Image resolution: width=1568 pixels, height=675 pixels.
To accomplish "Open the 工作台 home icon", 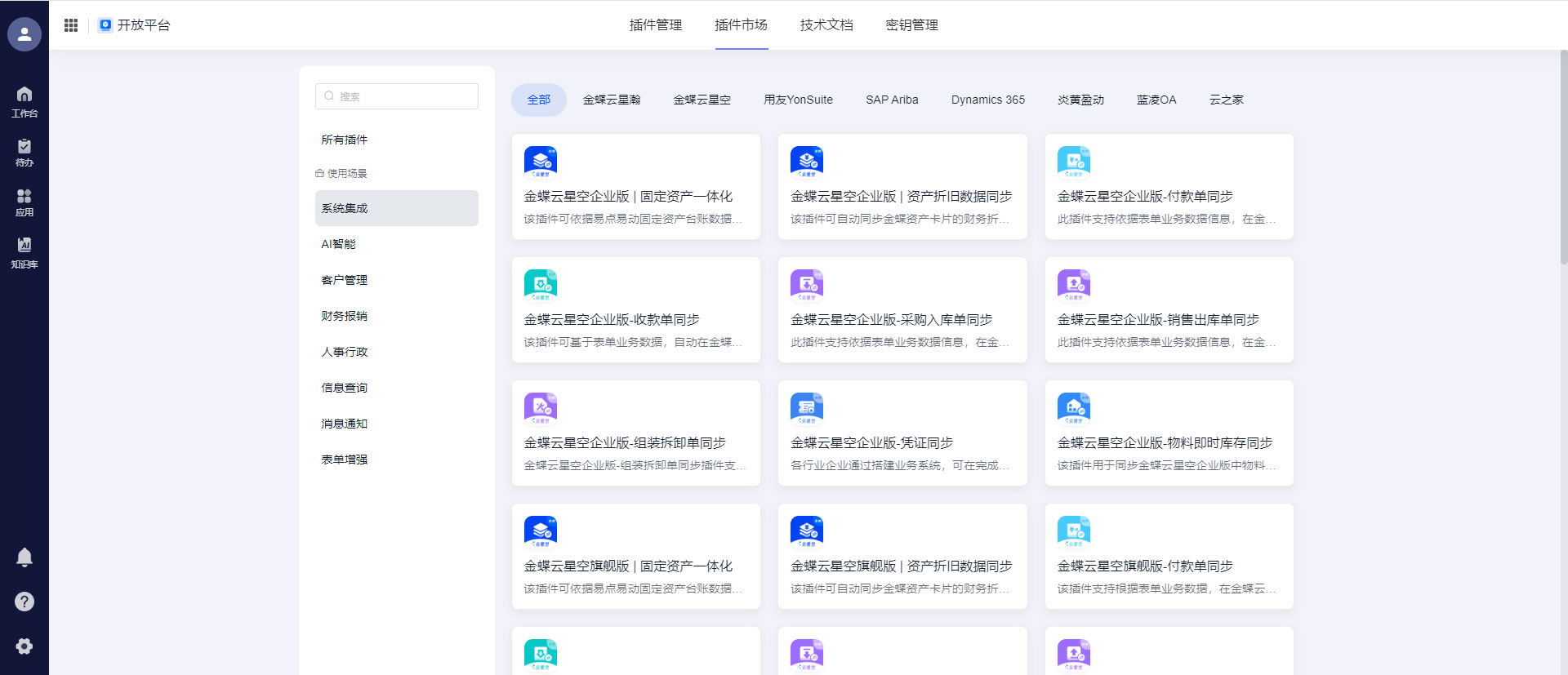I will click(x=24, y=101).
